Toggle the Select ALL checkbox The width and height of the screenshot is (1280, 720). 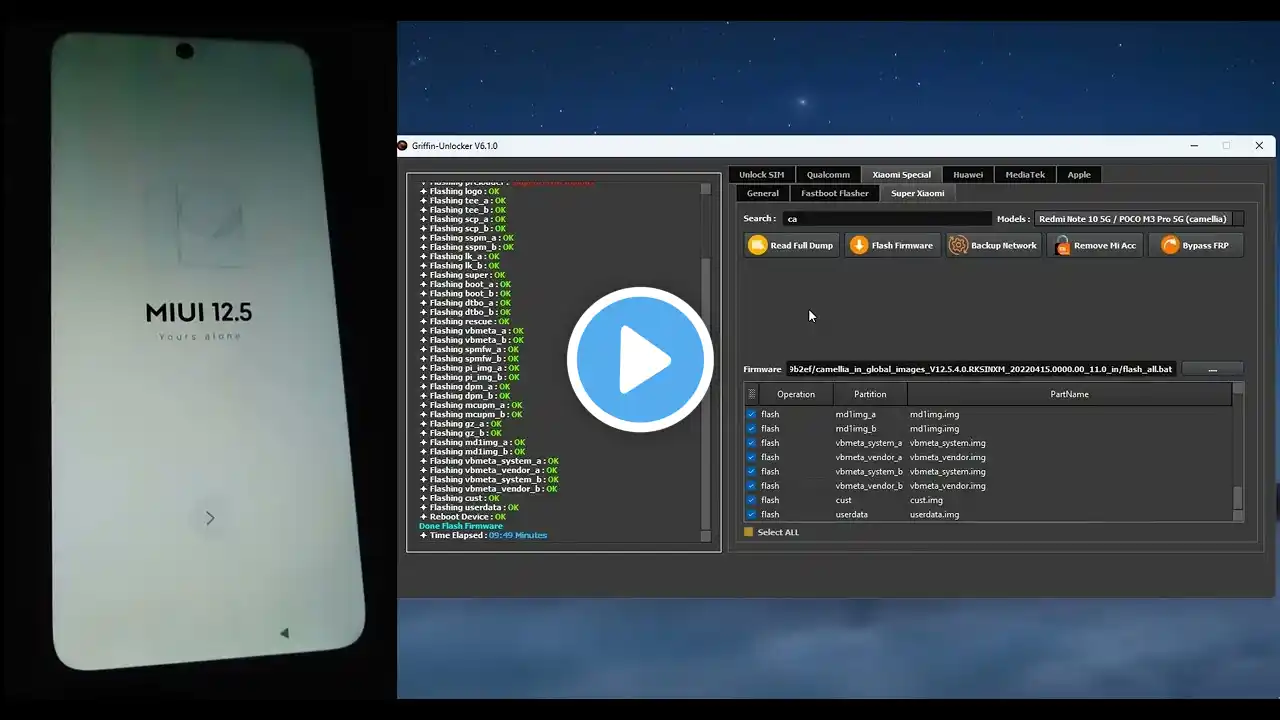748,532
